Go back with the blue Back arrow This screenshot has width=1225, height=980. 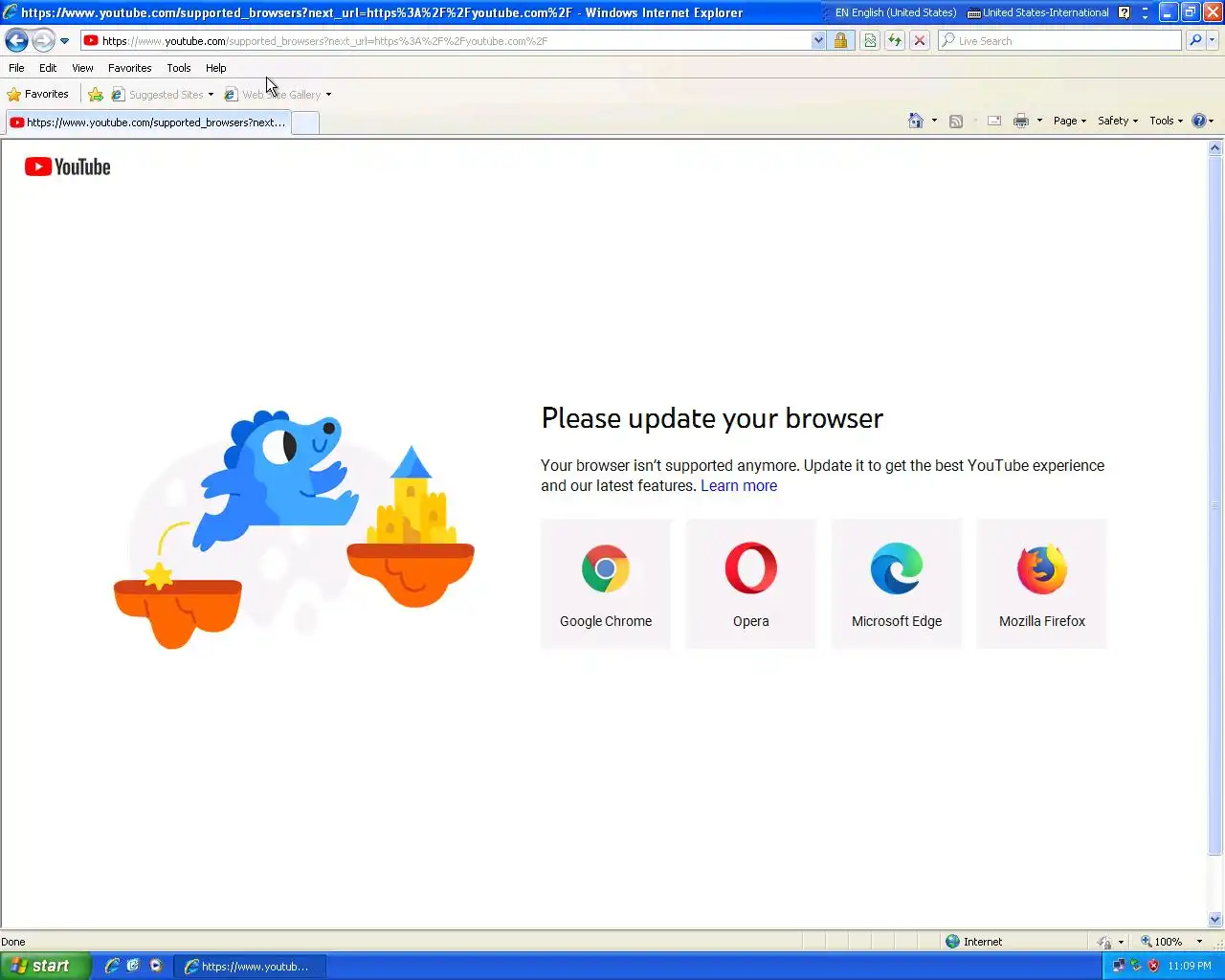point(16,41)
